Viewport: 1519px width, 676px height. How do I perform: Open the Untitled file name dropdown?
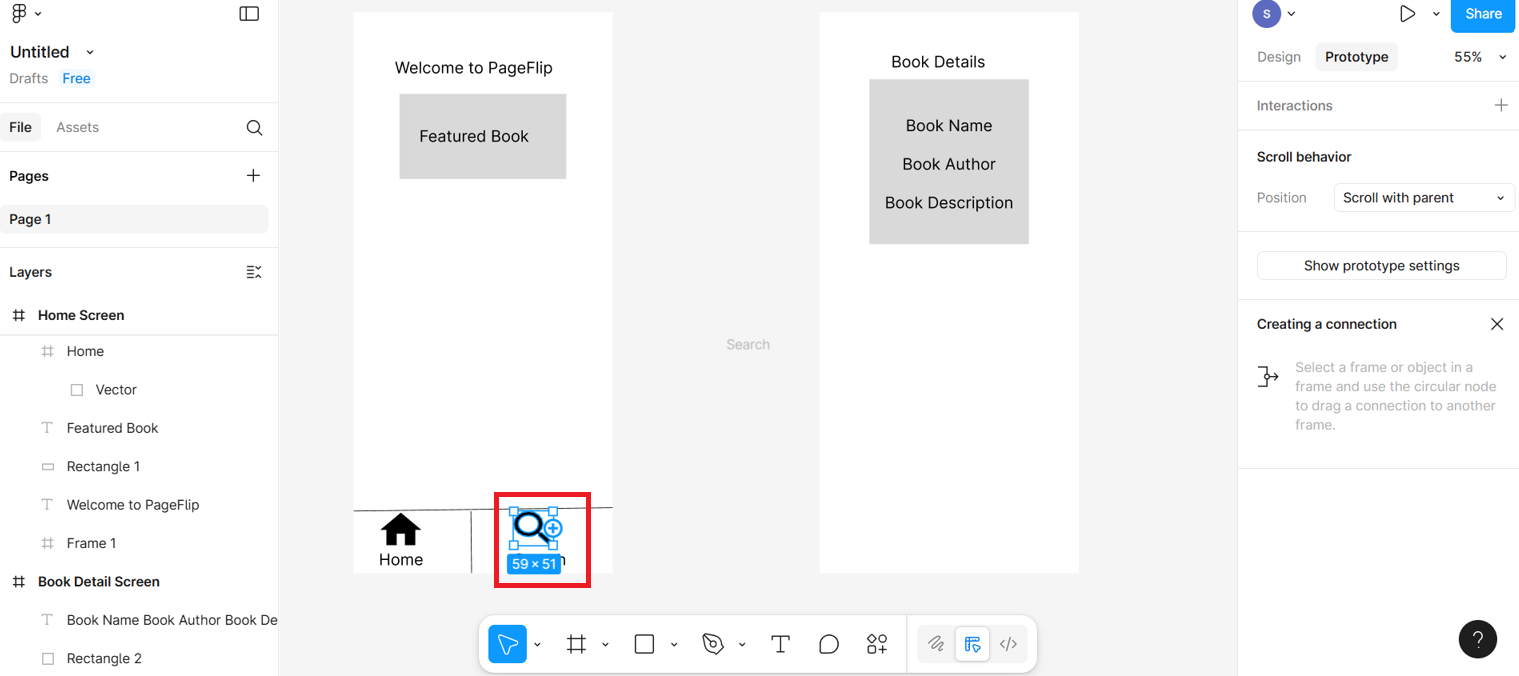click(90, 52)
